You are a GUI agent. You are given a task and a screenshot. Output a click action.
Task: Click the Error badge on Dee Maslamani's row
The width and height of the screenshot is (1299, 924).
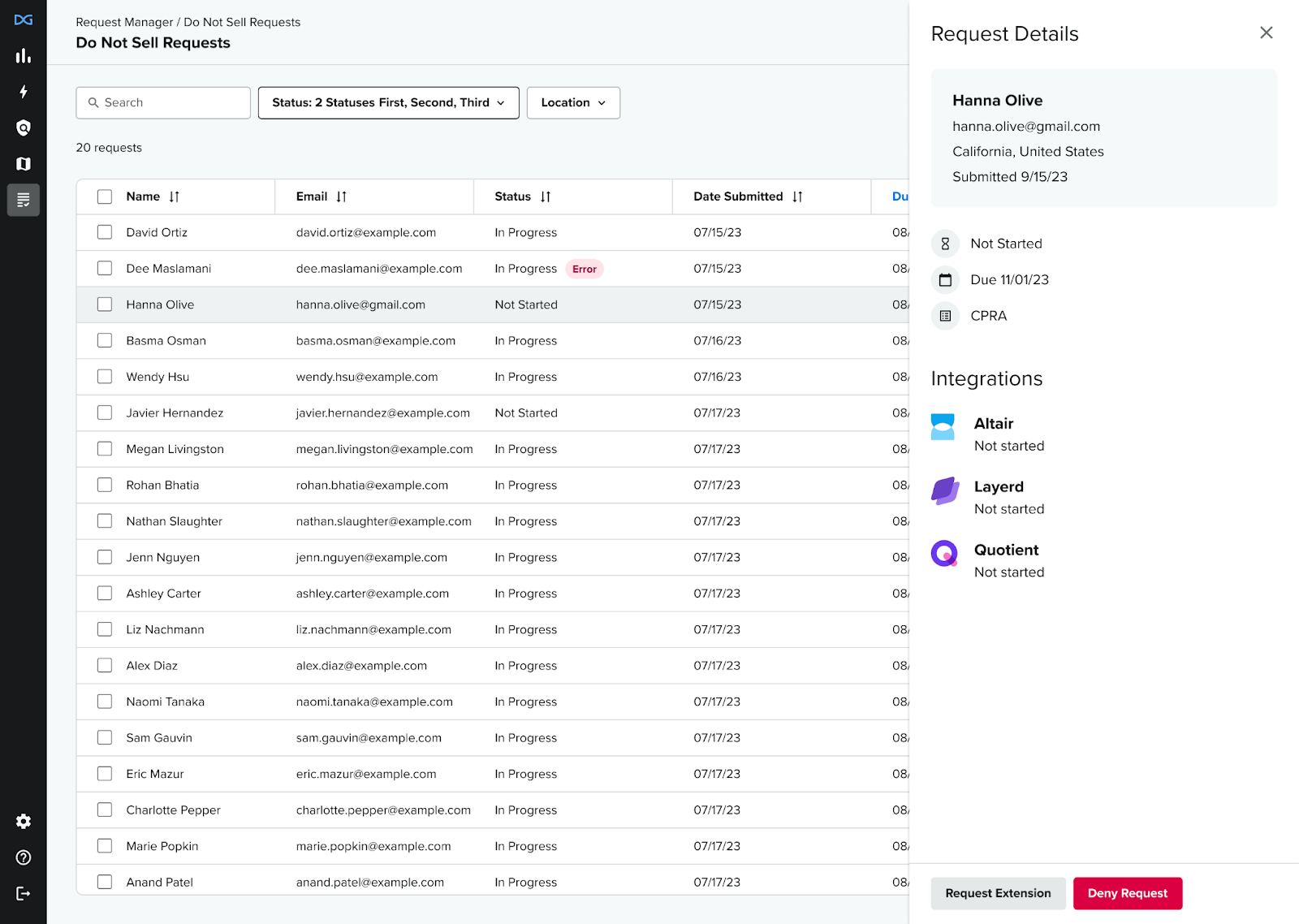[x=584, y=269]
